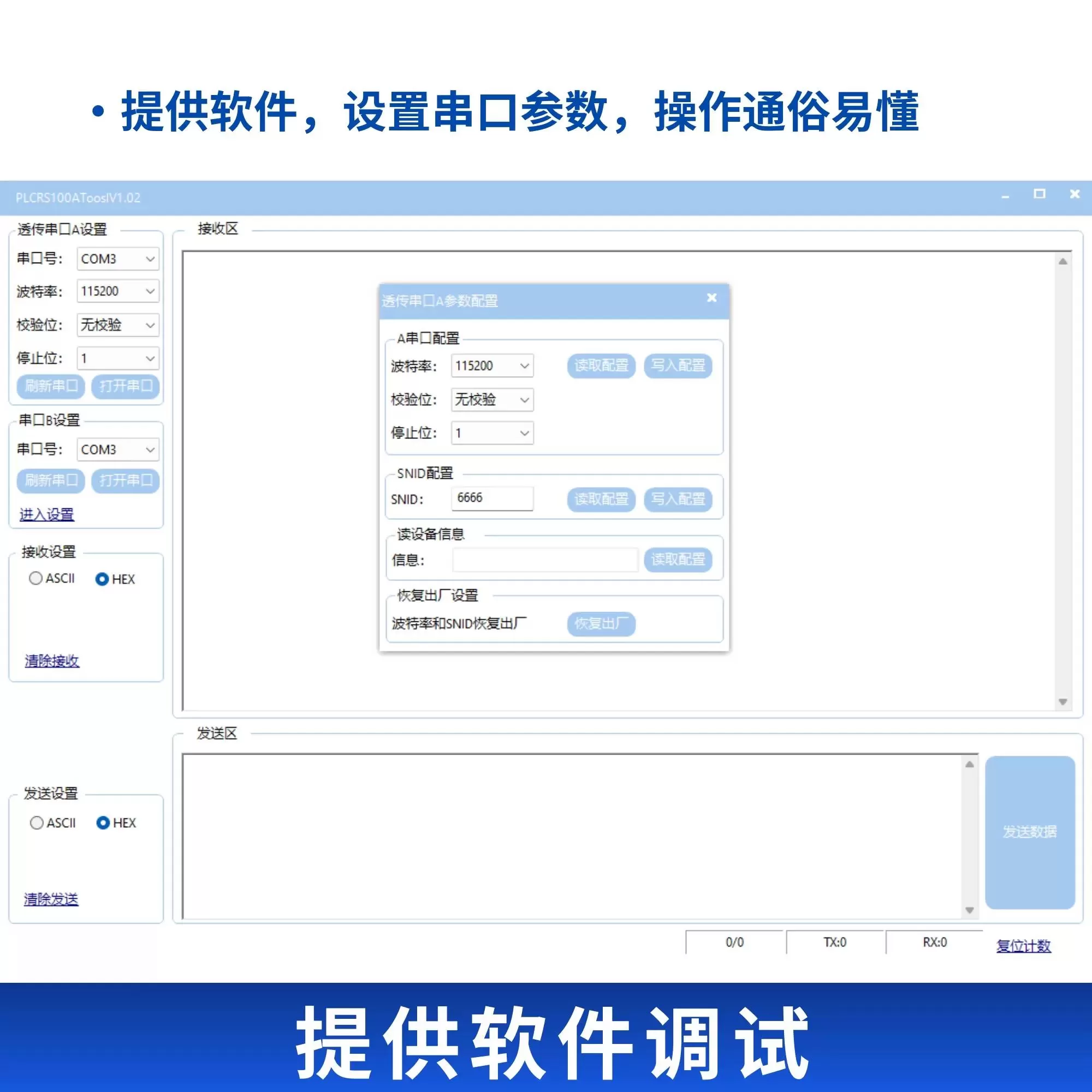Open the 校验位 无校验 dropdown in the left panel

coord(117,325)
